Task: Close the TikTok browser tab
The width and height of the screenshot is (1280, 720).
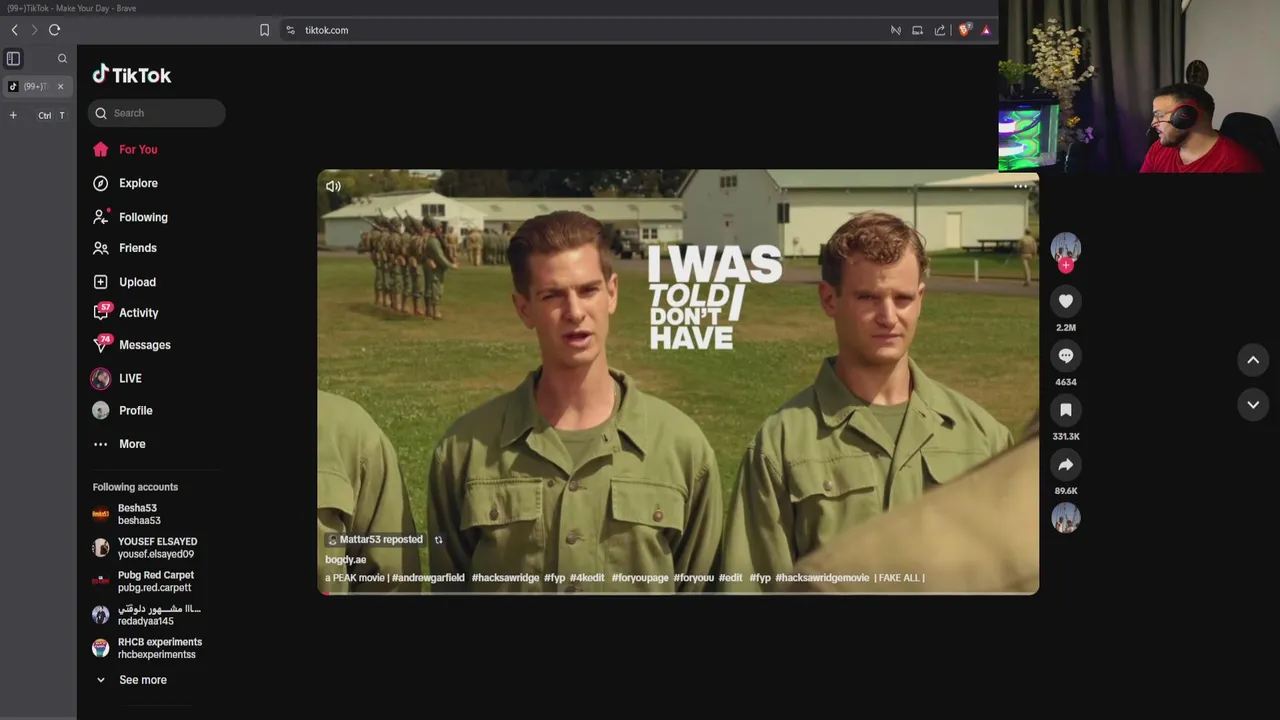Action: point(60,86)
